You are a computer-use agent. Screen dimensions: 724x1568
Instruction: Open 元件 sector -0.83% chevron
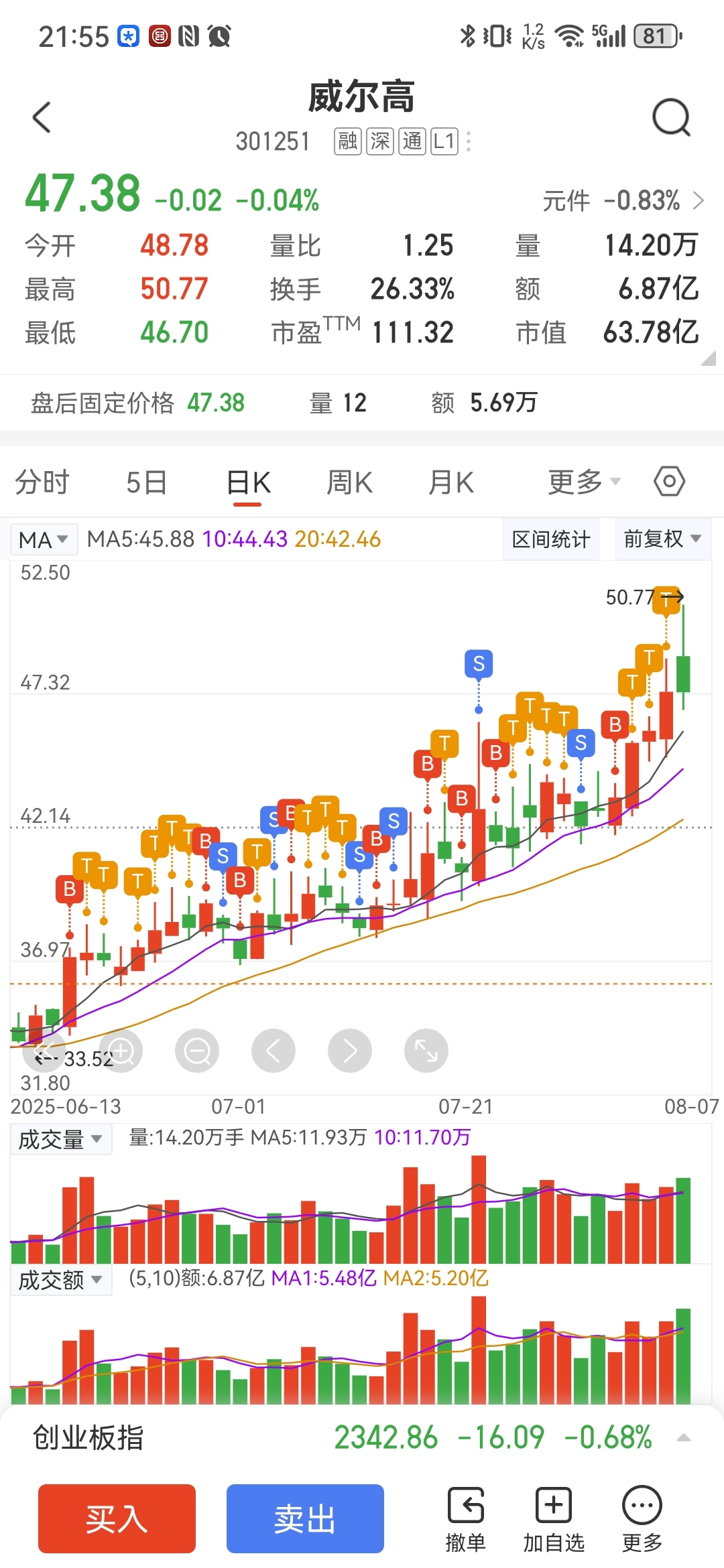699,200
